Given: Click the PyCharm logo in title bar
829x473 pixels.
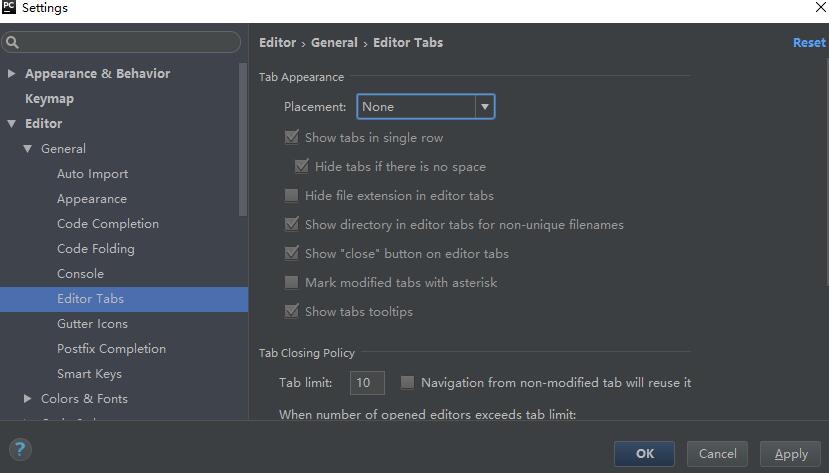Looking at the screenshot, I should [9, 8].
